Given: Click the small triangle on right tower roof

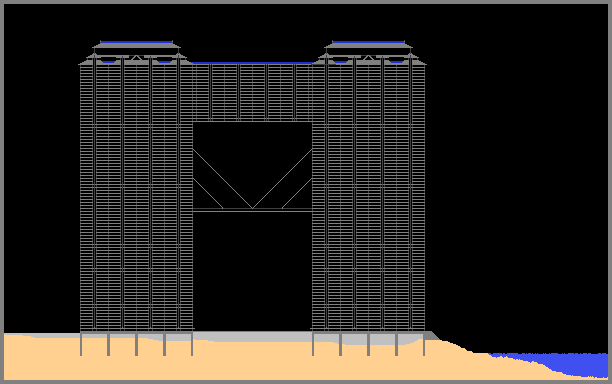Looking at the screenshot, I should 368,58.
